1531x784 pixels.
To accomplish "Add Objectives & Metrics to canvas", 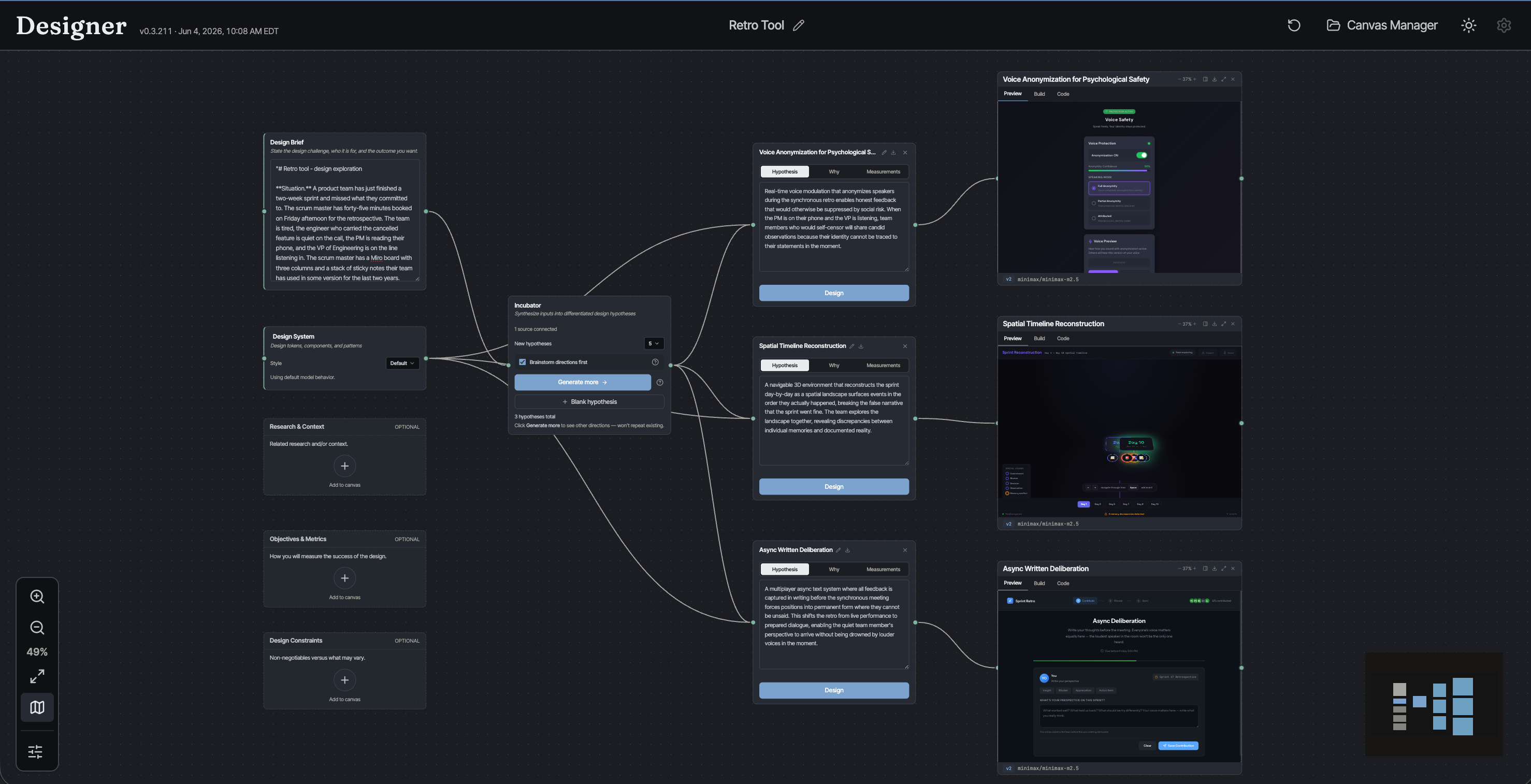I will click(345, 578).
